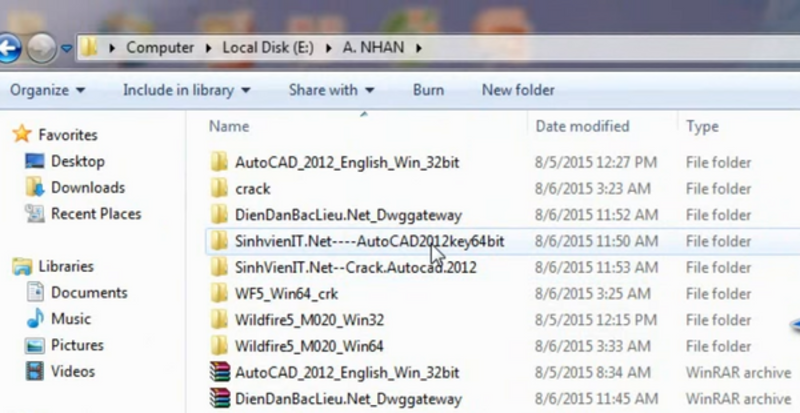
Task: Click the folder icon beside crack
Action: 219,188
